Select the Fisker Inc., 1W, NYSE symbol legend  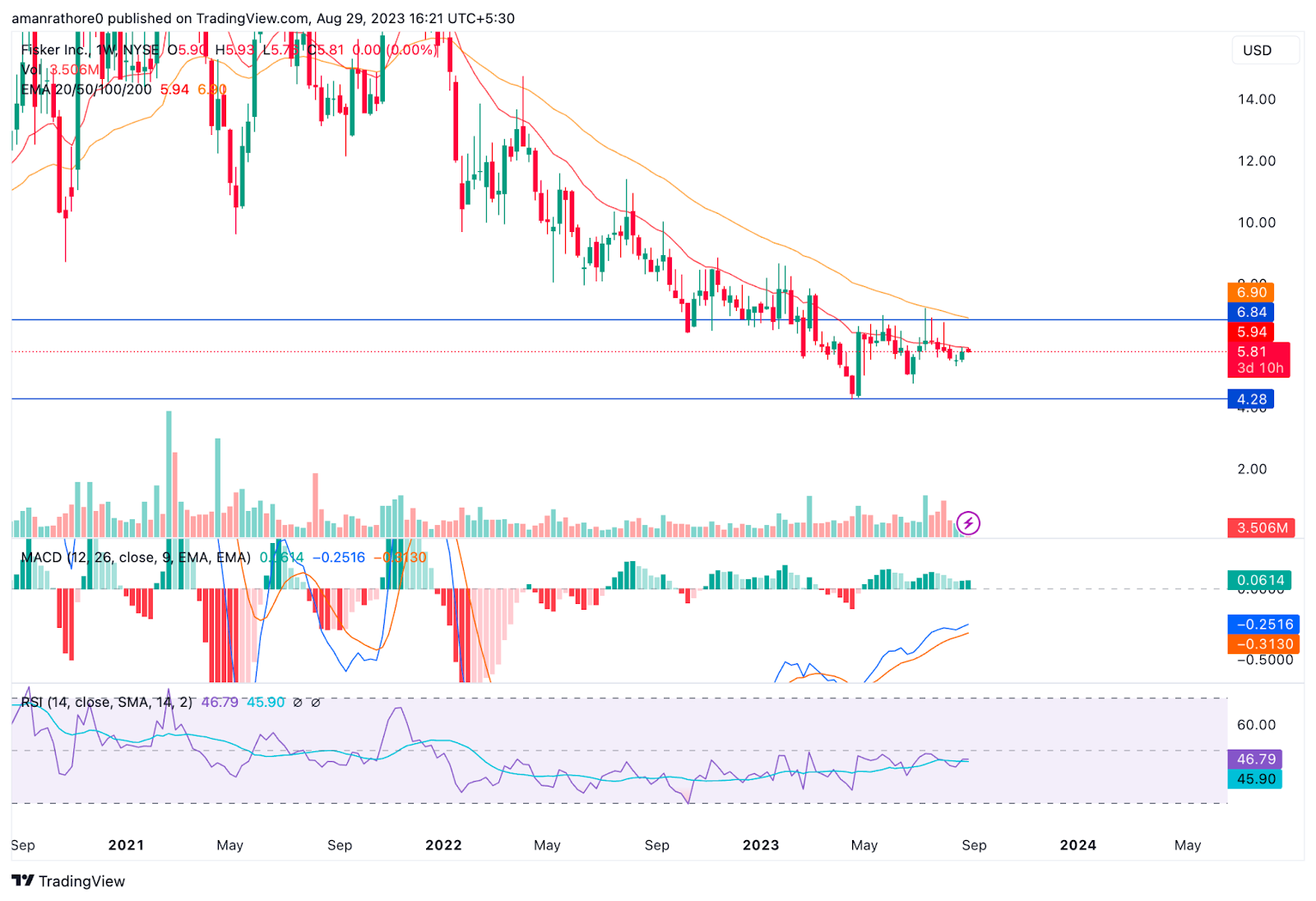90,50
